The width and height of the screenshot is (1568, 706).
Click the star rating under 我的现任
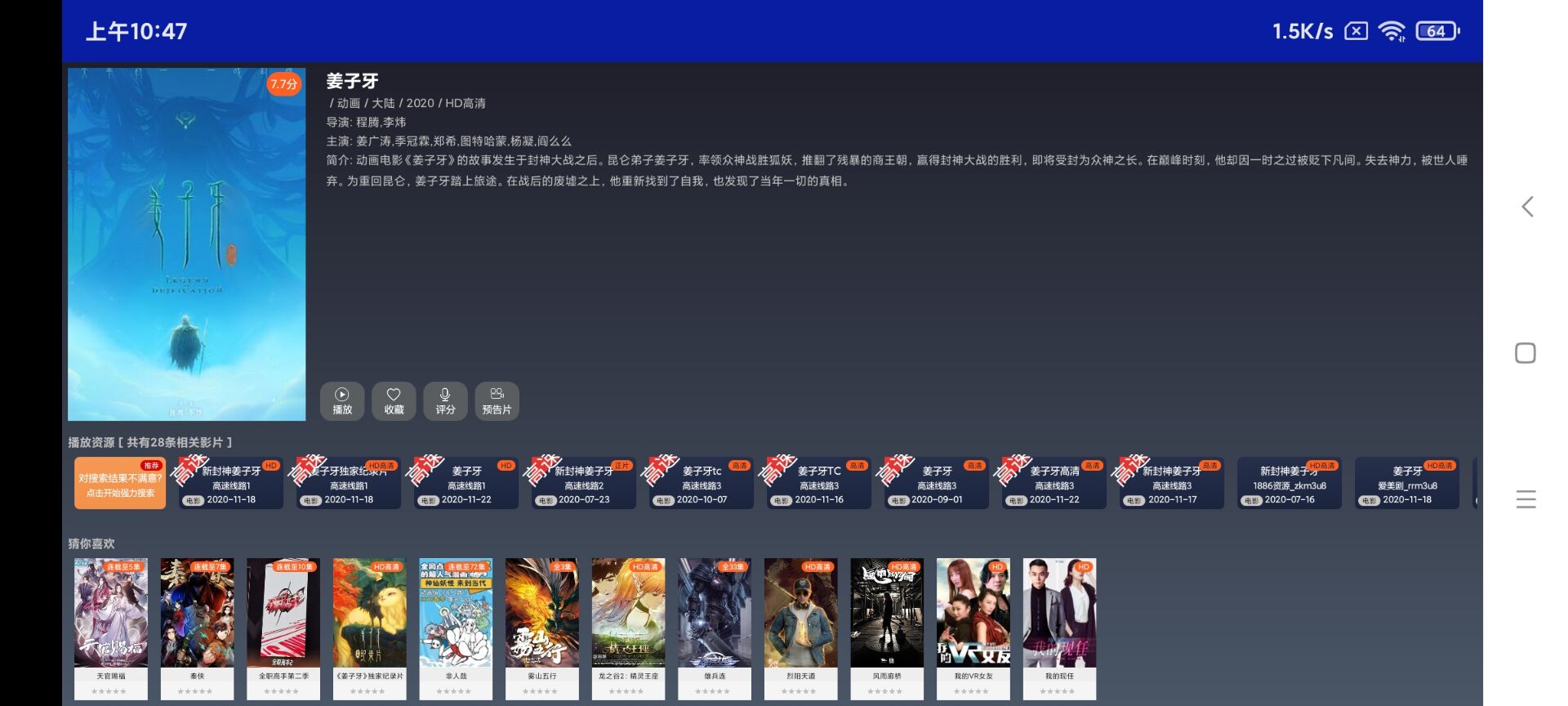click(1058, 691)
